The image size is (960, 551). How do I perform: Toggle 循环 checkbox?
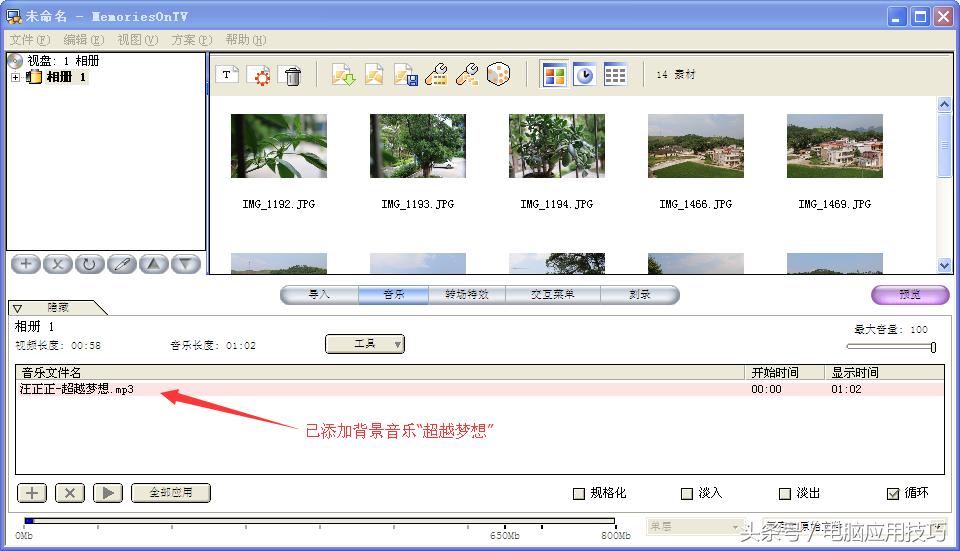click(x=893, y=493)
